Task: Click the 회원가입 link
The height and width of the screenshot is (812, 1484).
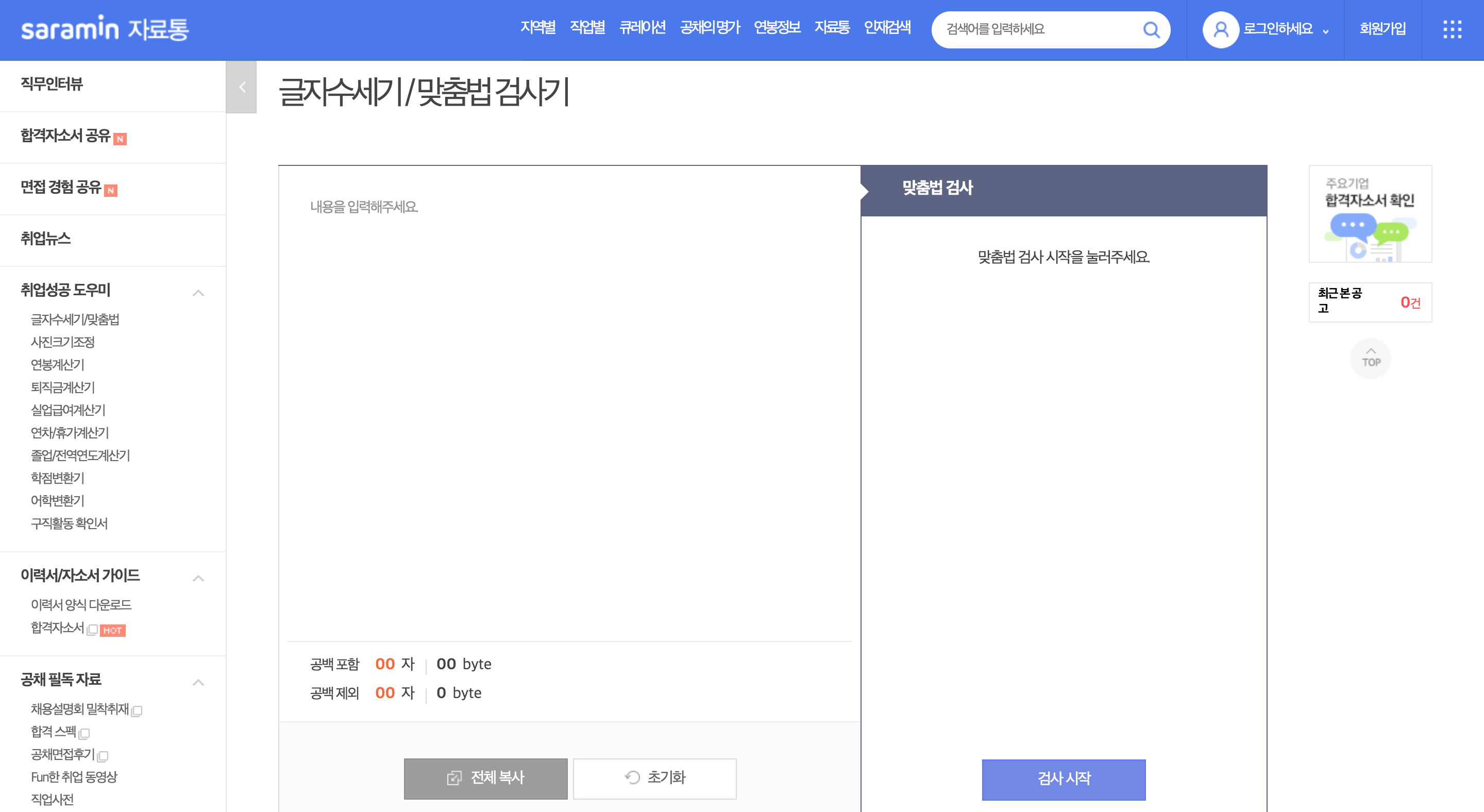Action: (1382, 29)
